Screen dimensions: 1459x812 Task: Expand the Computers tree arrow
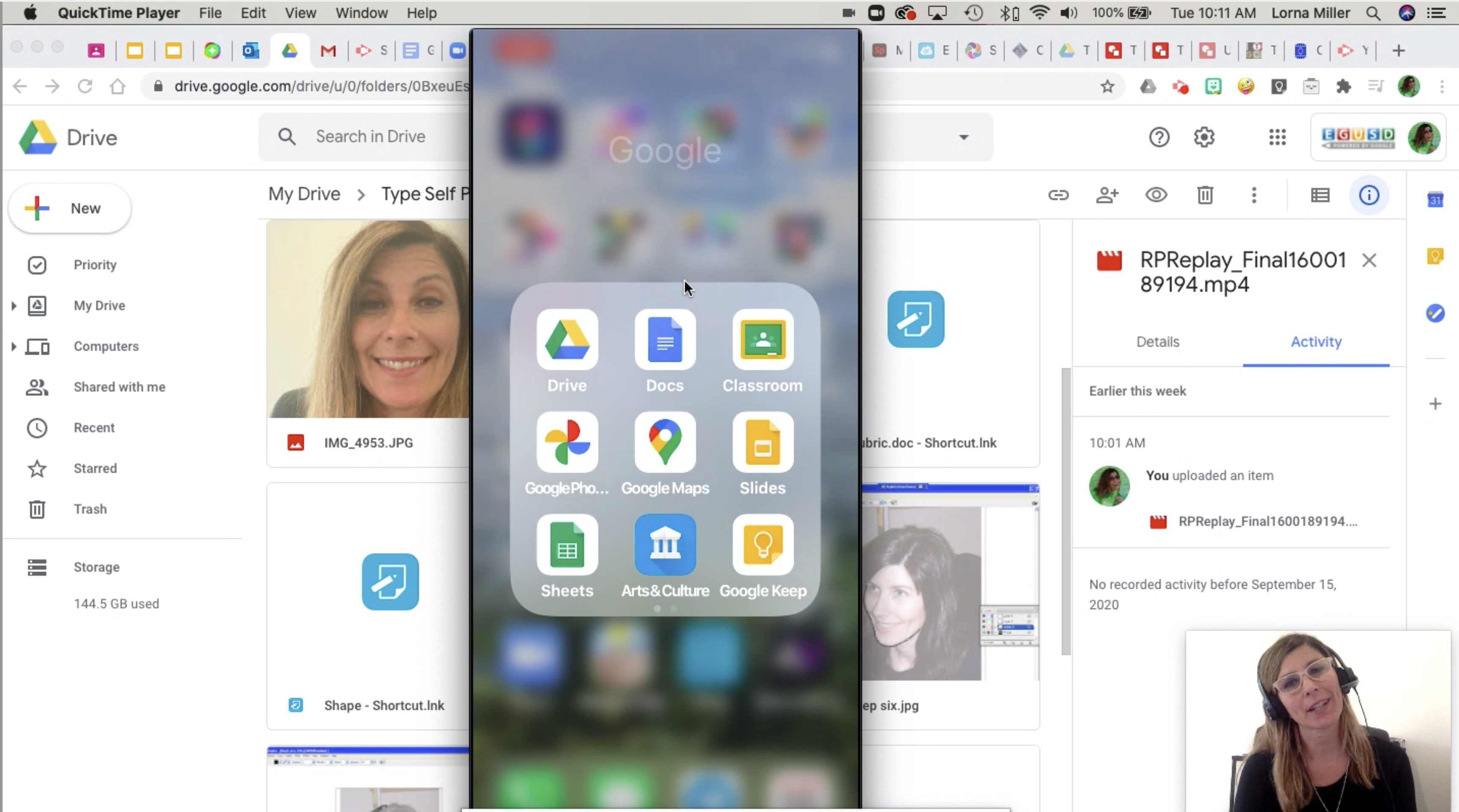[14, 346]
